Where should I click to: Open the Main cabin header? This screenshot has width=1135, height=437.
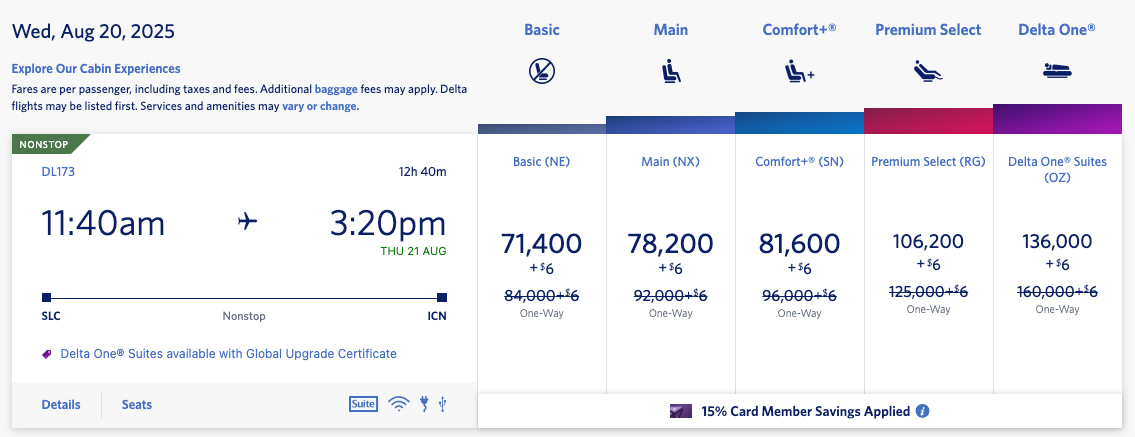tap(671, 30)
